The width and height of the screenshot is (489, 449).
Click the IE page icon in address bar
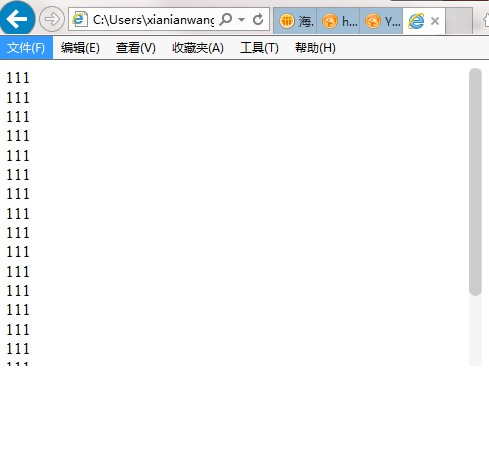click(80, 19)
